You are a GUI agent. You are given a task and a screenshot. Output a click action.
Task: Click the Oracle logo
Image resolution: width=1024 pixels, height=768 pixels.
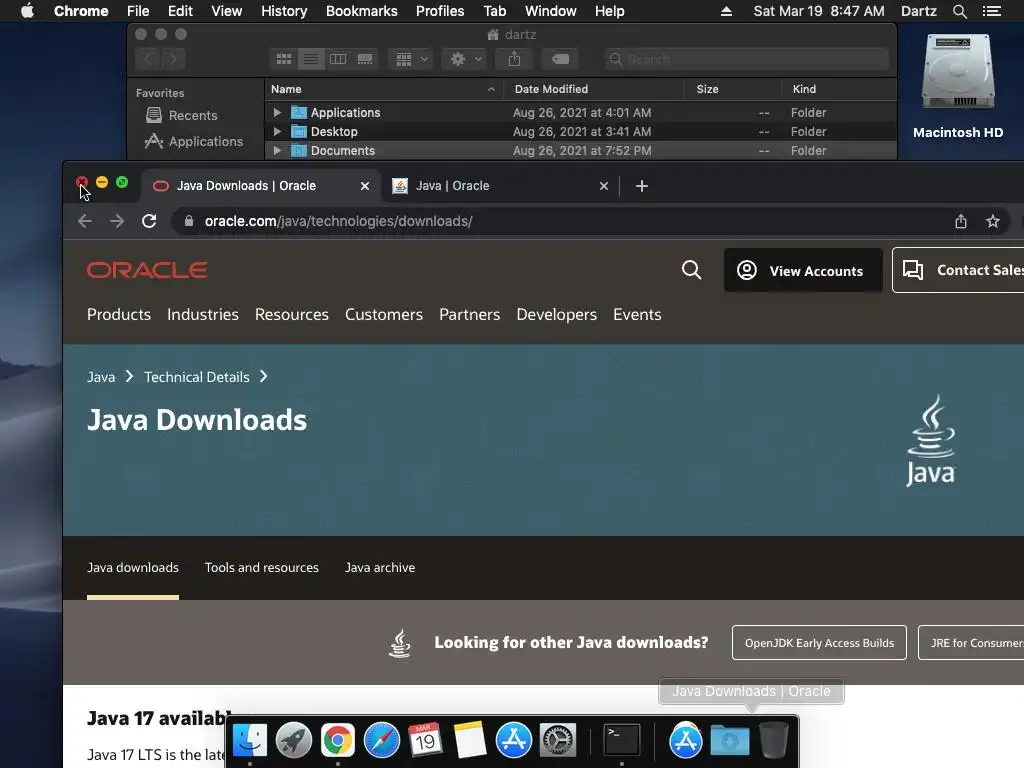point(148,270)
